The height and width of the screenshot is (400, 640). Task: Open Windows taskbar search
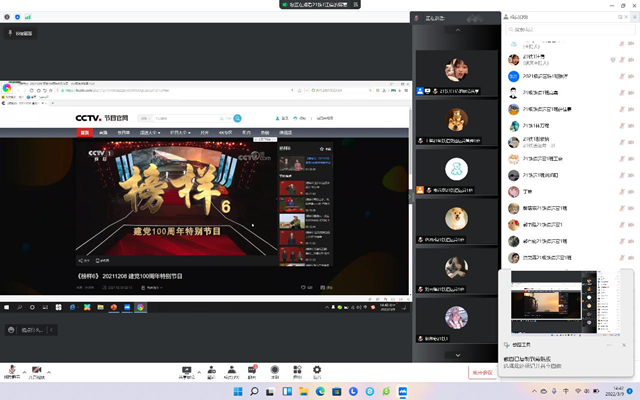coord(254,392)
